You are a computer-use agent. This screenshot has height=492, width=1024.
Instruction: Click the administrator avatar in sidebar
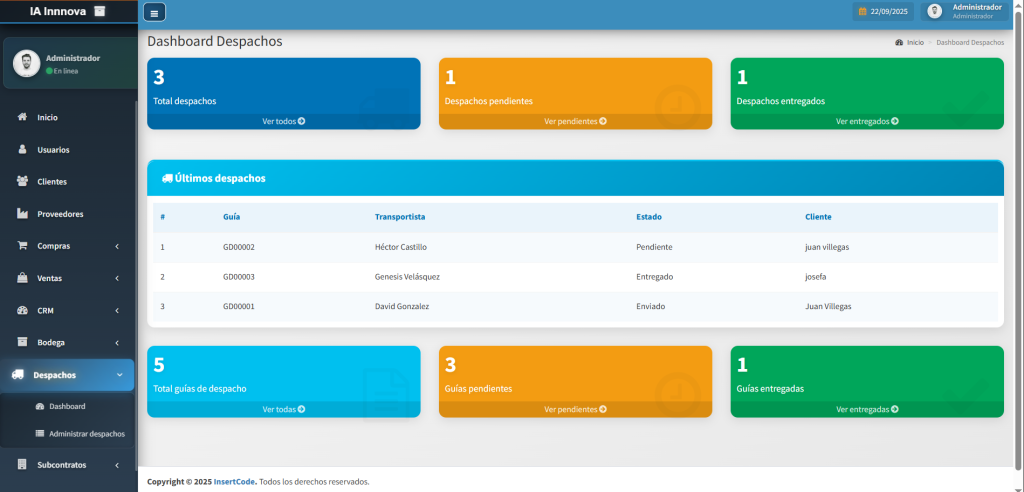(26, 63)
